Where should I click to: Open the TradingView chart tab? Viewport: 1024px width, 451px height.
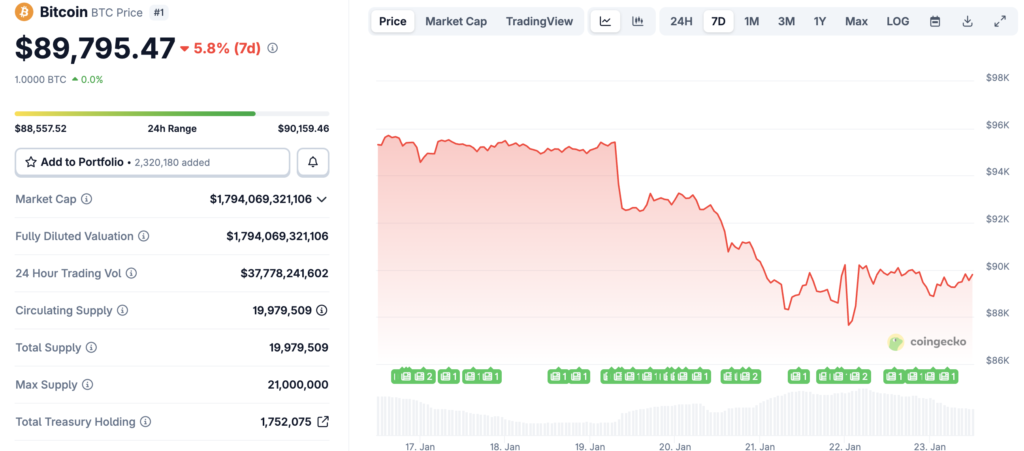coord(540,21)
